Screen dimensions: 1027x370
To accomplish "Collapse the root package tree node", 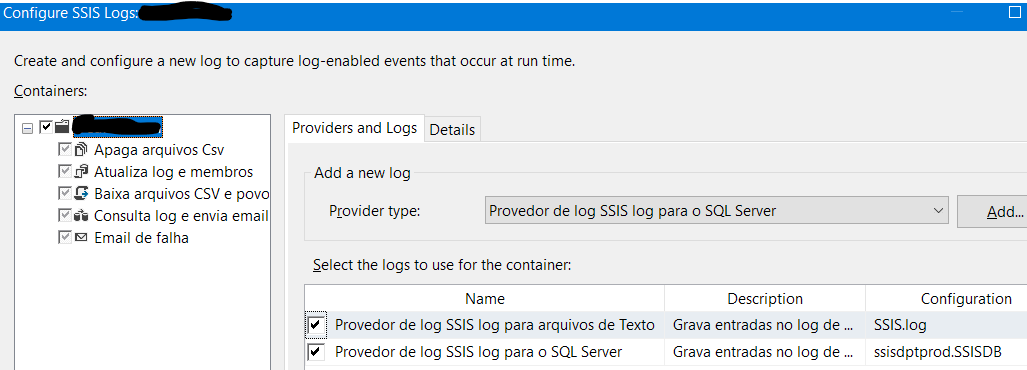I will click(x=27, y=128).
